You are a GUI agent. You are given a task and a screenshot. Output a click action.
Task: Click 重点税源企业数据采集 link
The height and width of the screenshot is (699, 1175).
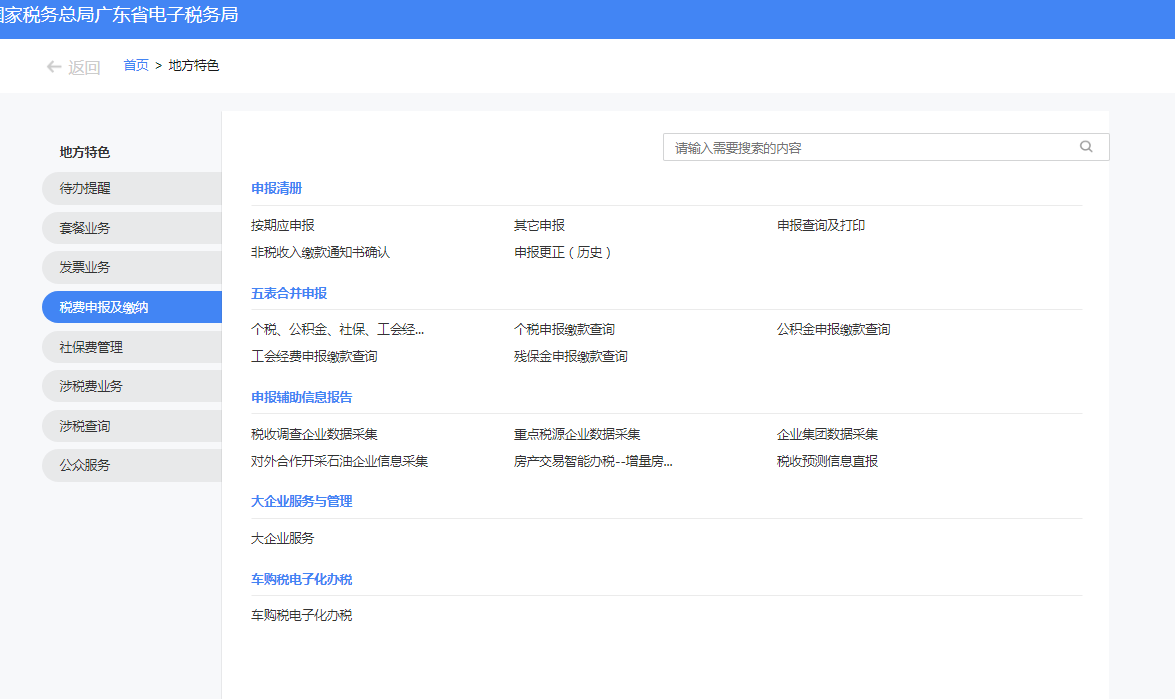[x=577, y=435]
